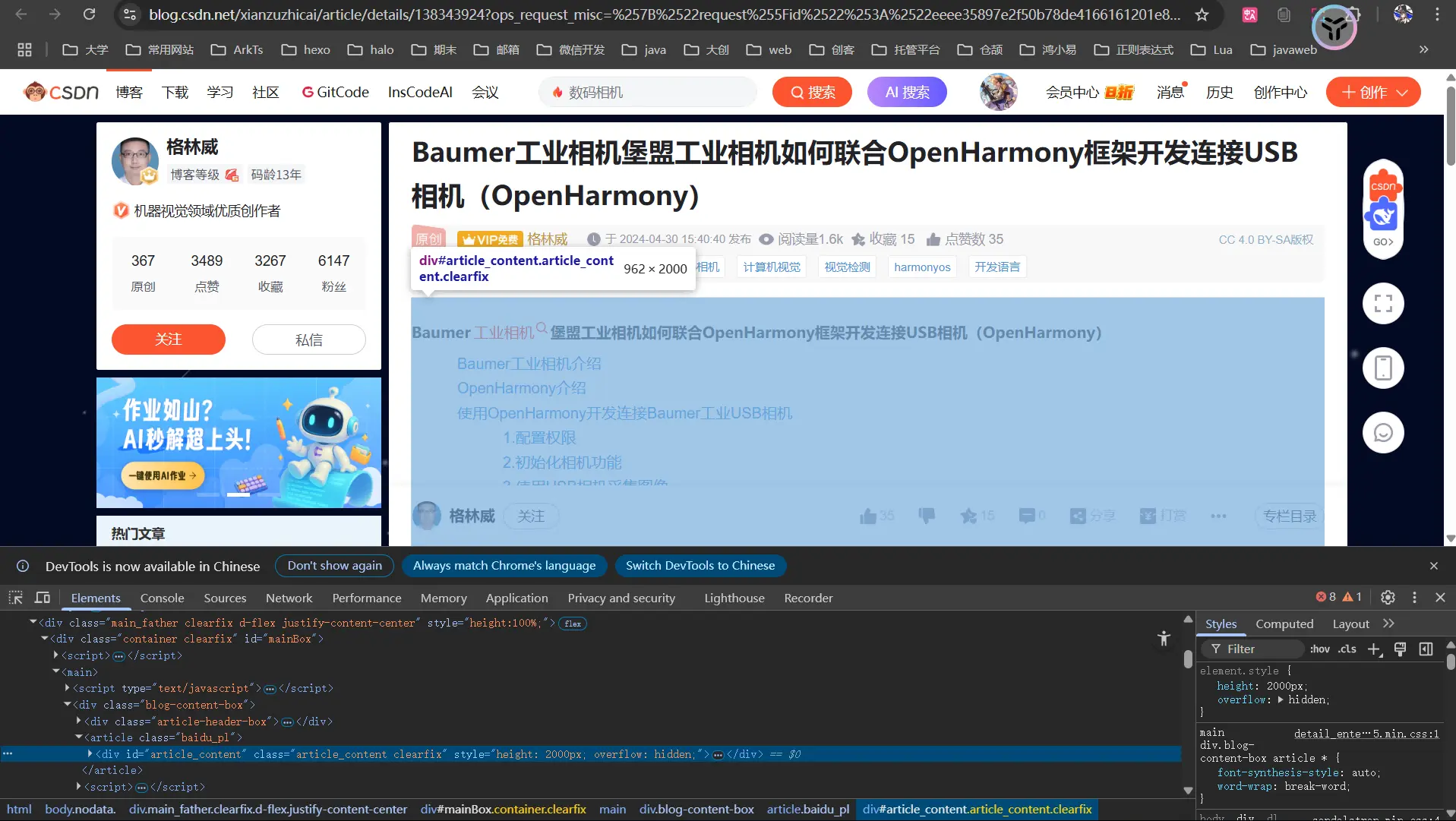Click the mobile phone icon in the sidebar
This screenshot has width=1456, height=821.
[x=1383, y=368]
